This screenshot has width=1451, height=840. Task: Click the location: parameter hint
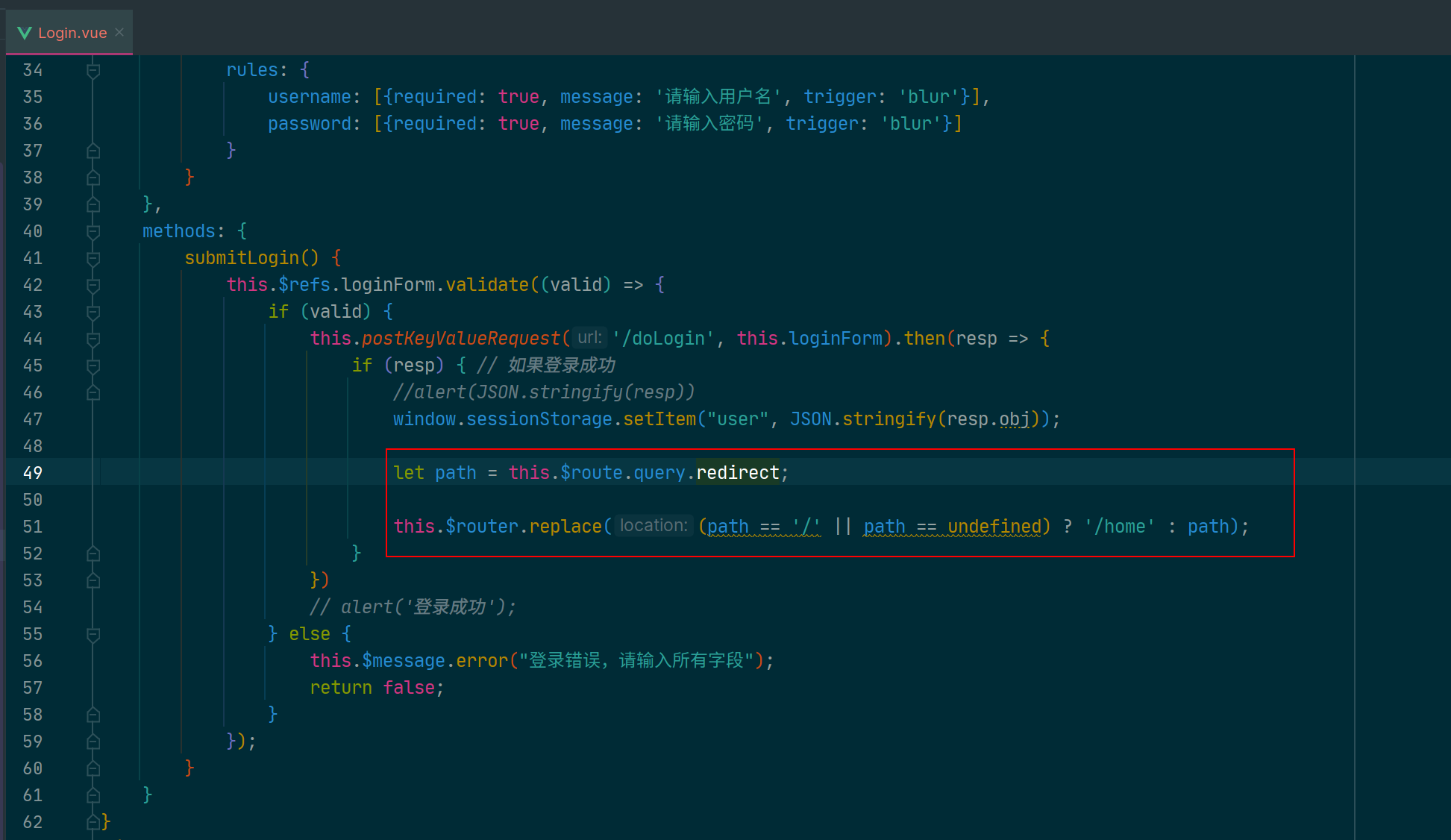(654, 526)
